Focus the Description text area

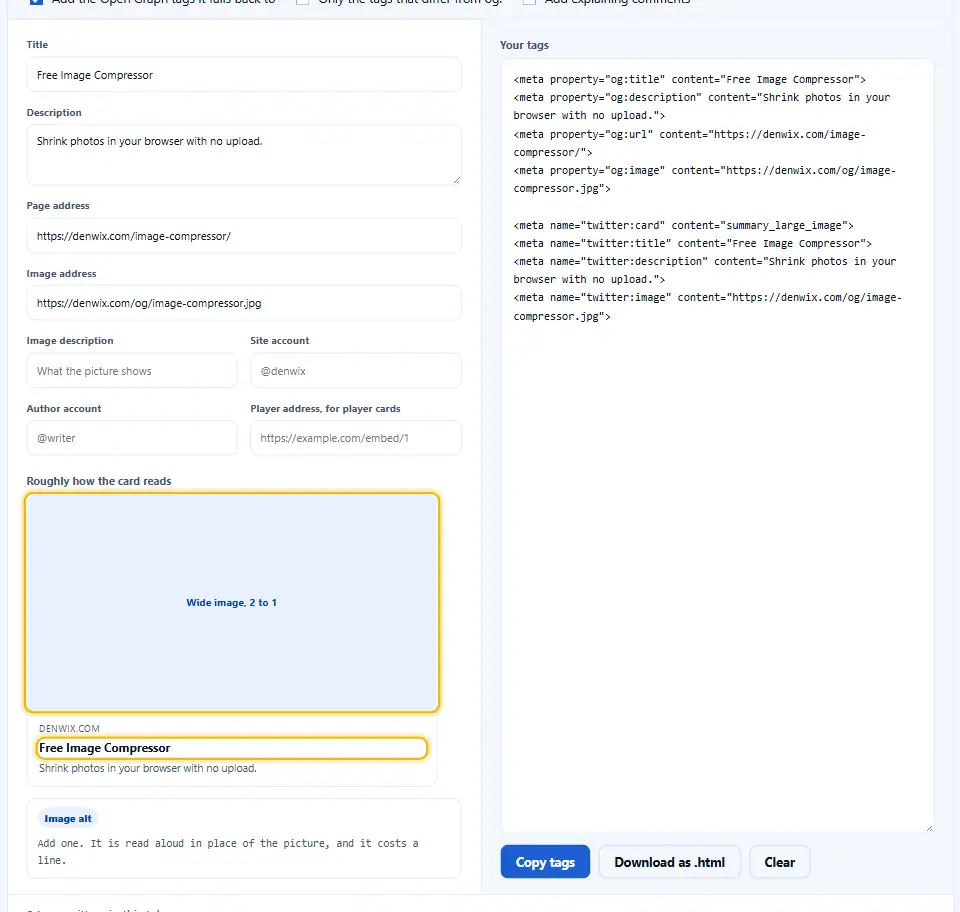coord(244,155)
